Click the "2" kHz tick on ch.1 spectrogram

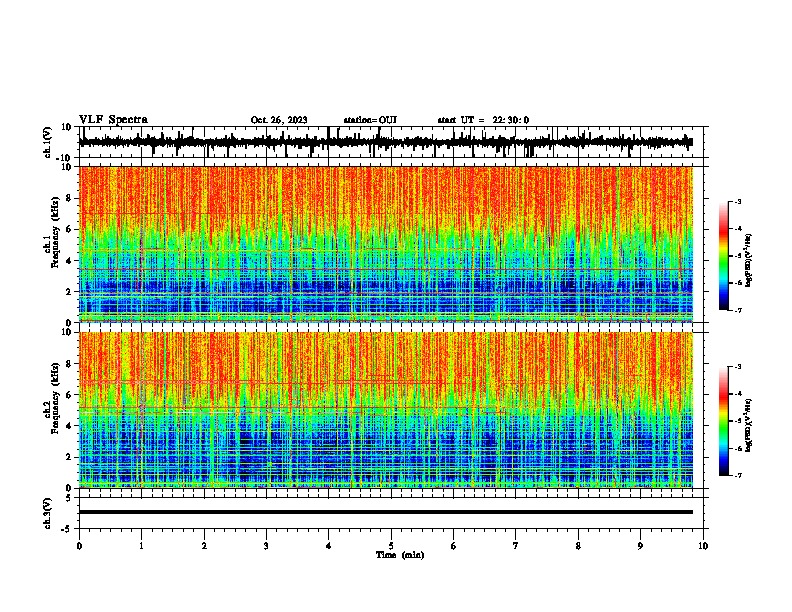point(70,291)
